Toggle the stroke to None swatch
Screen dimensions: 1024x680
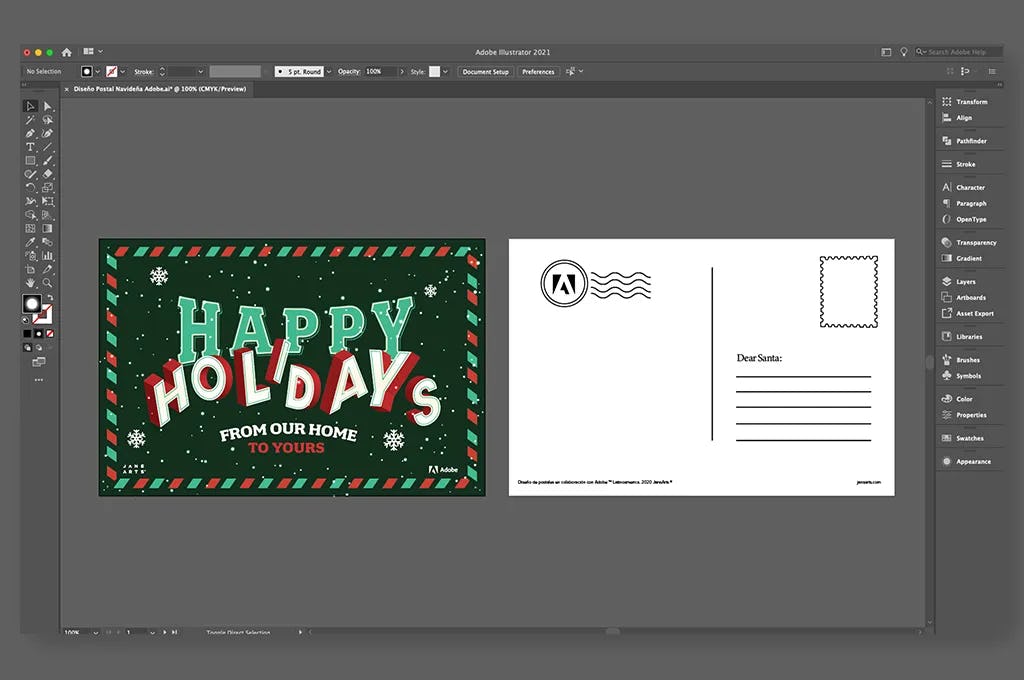tap(48, 334)
